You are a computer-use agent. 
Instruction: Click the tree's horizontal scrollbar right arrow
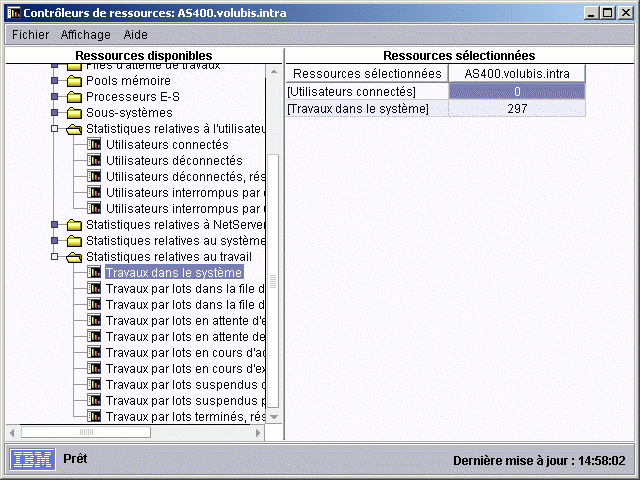tap(258, 432)
